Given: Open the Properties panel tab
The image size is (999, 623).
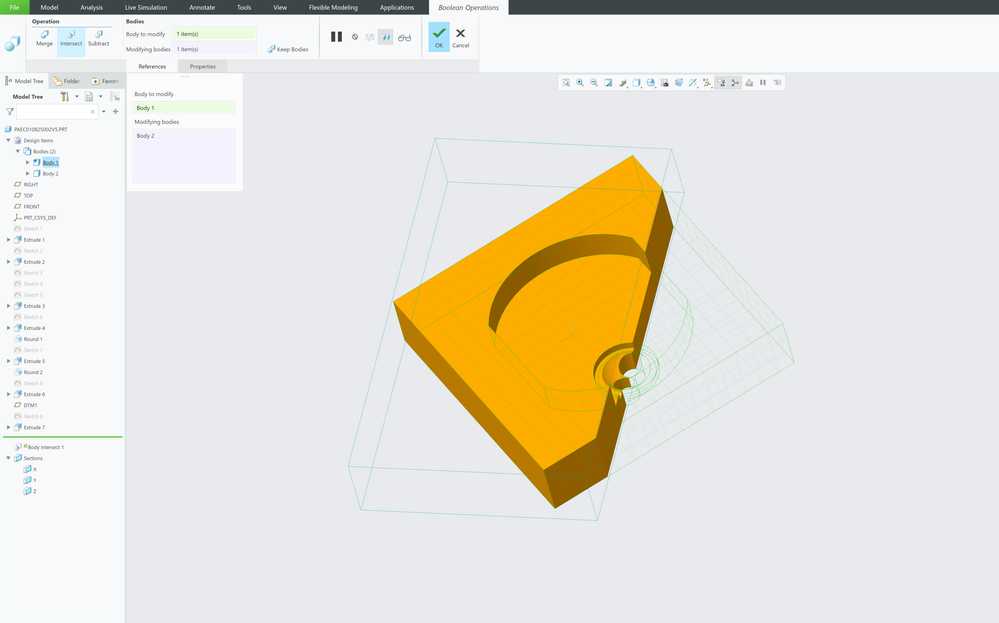Looking at the screenshot, I should point(203,66).
